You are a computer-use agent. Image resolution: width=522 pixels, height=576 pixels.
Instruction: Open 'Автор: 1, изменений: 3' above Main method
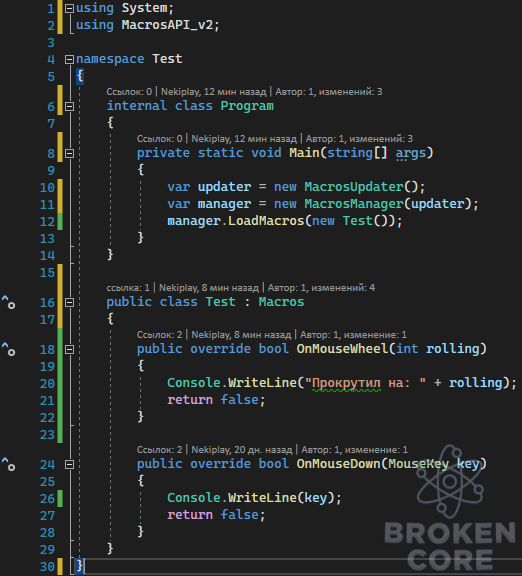point(359,138)
